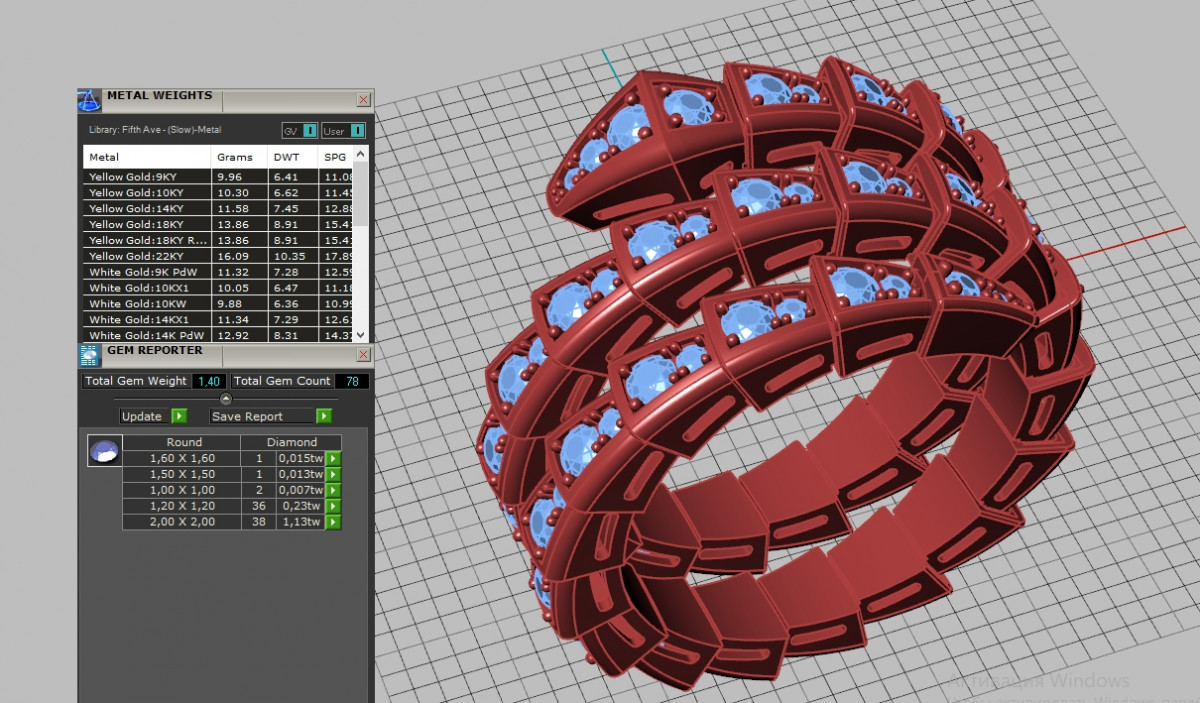The image size is (1200, 703).
Task: Click green arrow for 1,60 X 1,60 row
Action: (x=333, y=458)
